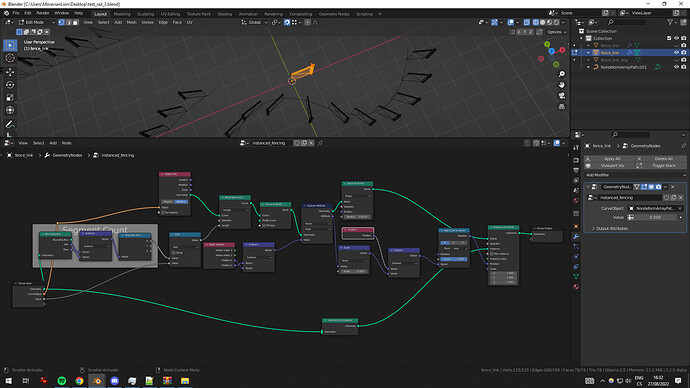690x388 pixels.
Task: Open the File menu
Action: 16,13
